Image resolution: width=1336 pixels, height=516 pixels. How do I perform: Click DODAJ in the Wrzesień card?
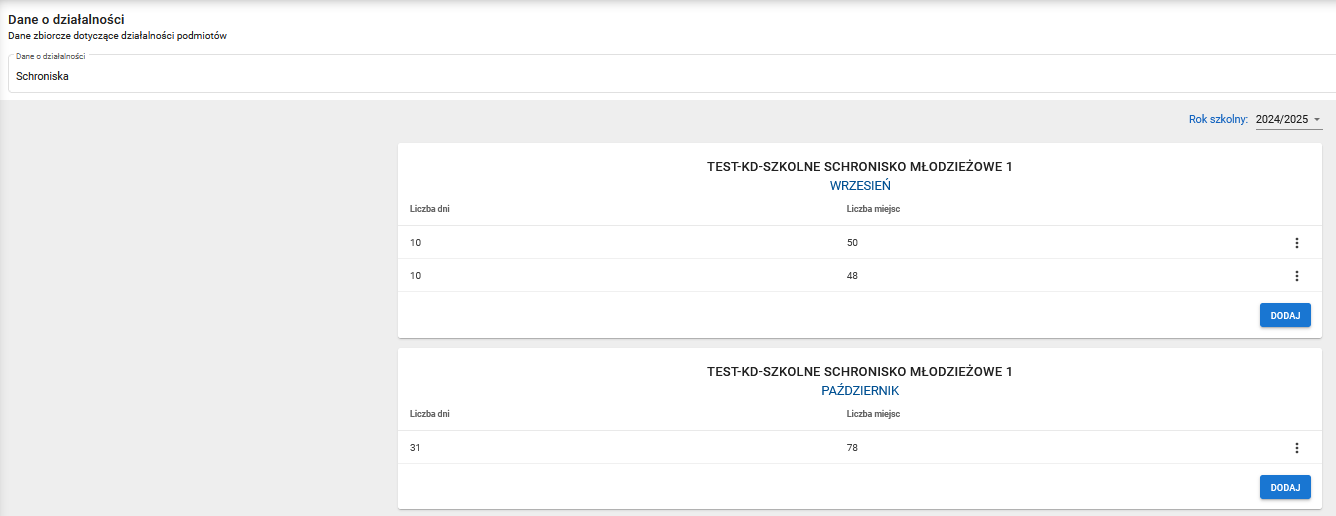click(1284, 315)
